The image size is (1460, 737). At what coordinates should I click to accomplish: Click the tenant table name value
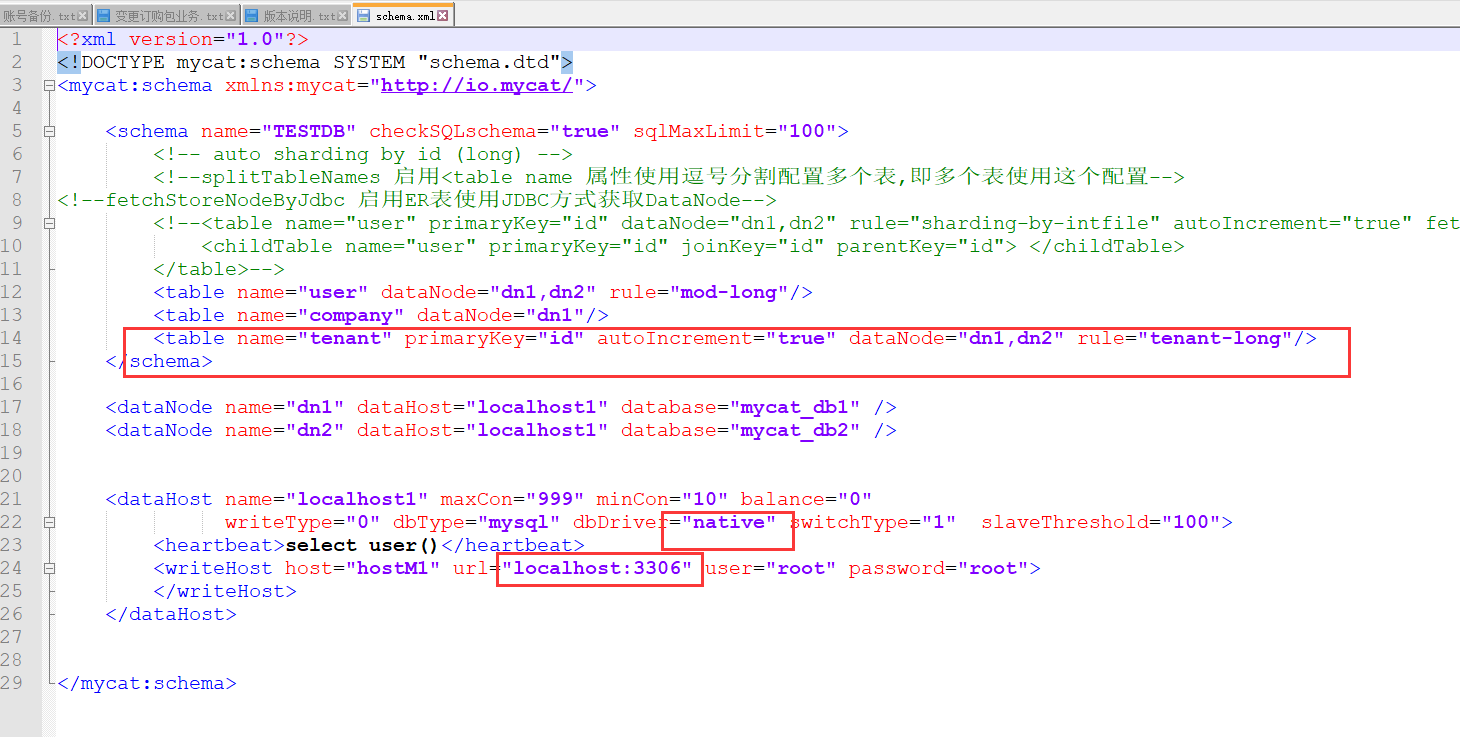click(x=347, y=338)
